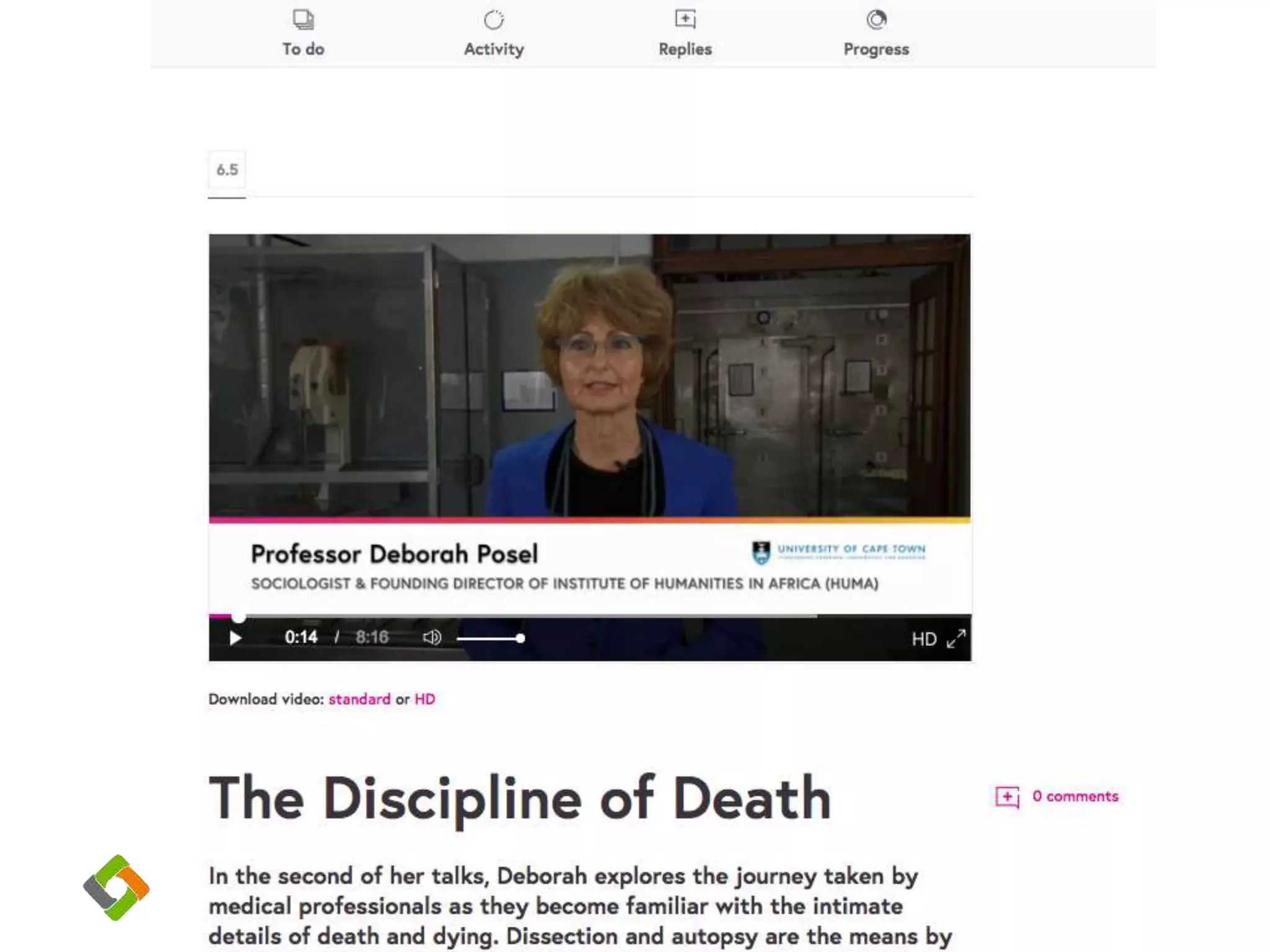Play the video with the play button
The image size is (1270, 952).
click(235, 638)
